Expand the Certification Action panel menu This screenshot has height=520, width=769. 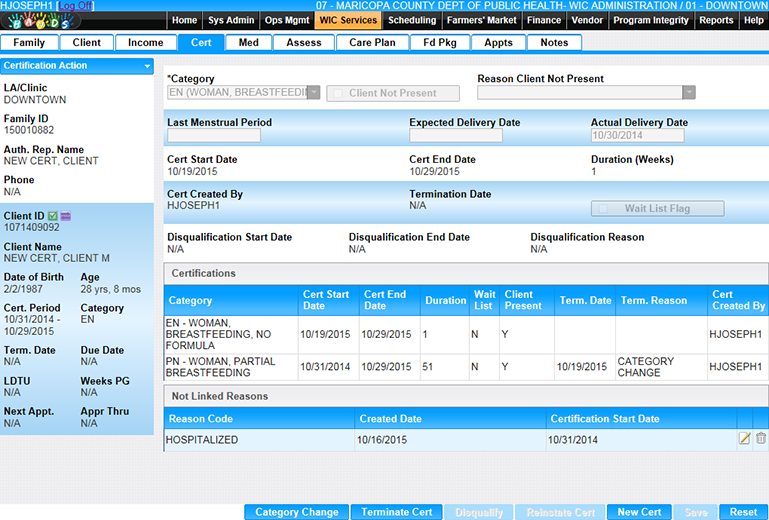pyautogui.click(x=147, y=66)
